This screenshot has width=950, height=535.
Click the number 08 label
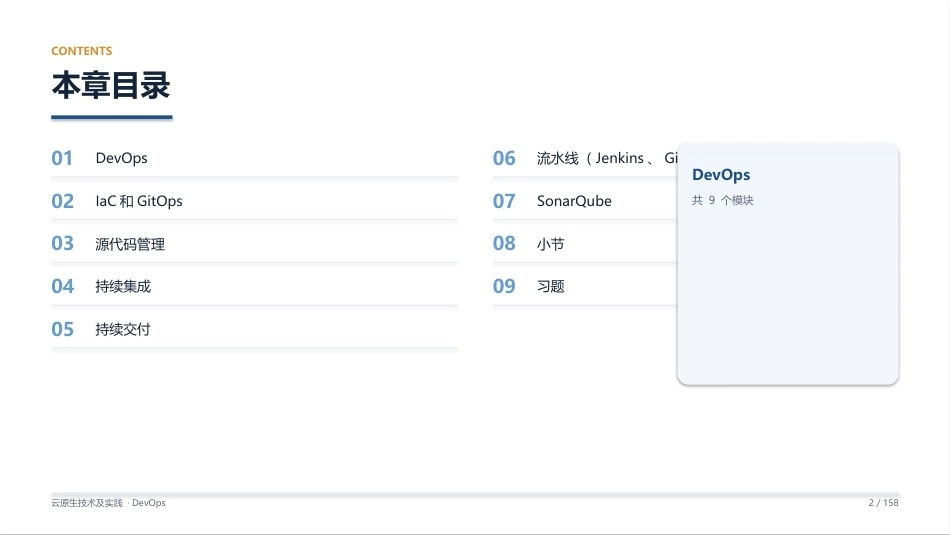[x=504, y=244]
